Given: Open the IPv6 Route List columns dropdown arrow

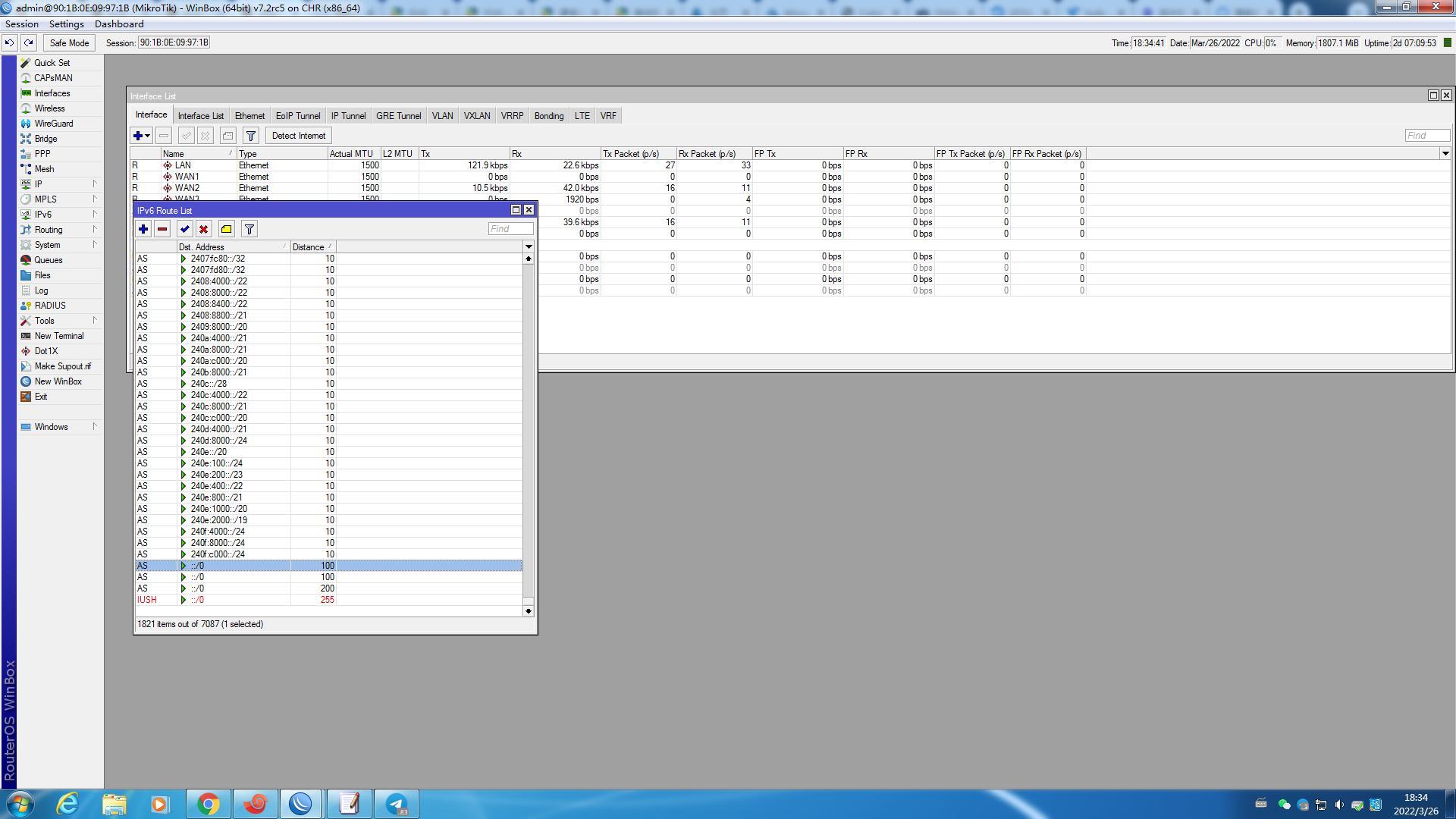Looking at the screenshot, I should [x=529, y=247].
